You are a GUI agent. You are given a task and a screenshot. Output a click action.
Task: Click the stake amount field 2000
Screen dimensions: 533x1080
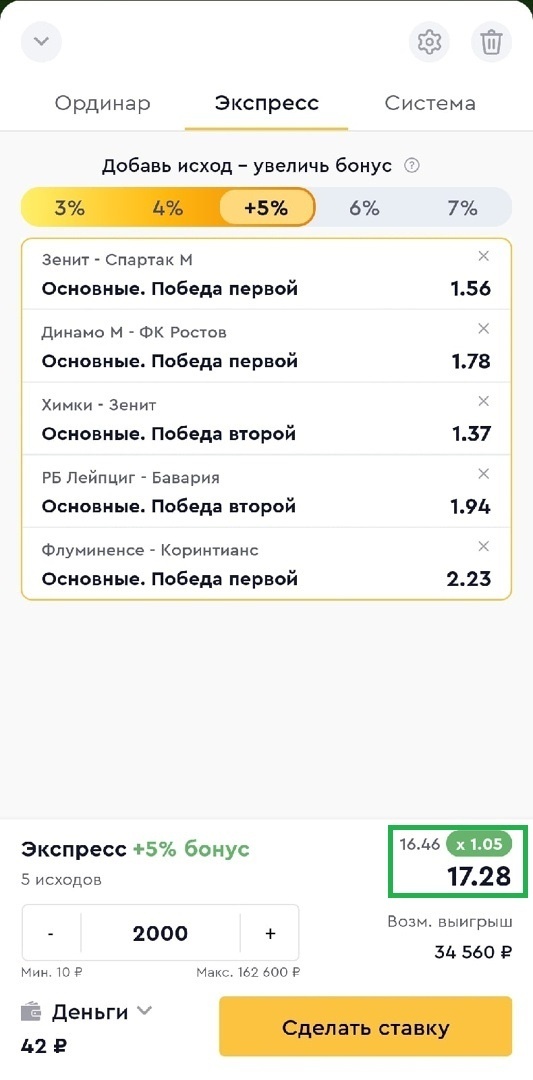coord(160,933)
